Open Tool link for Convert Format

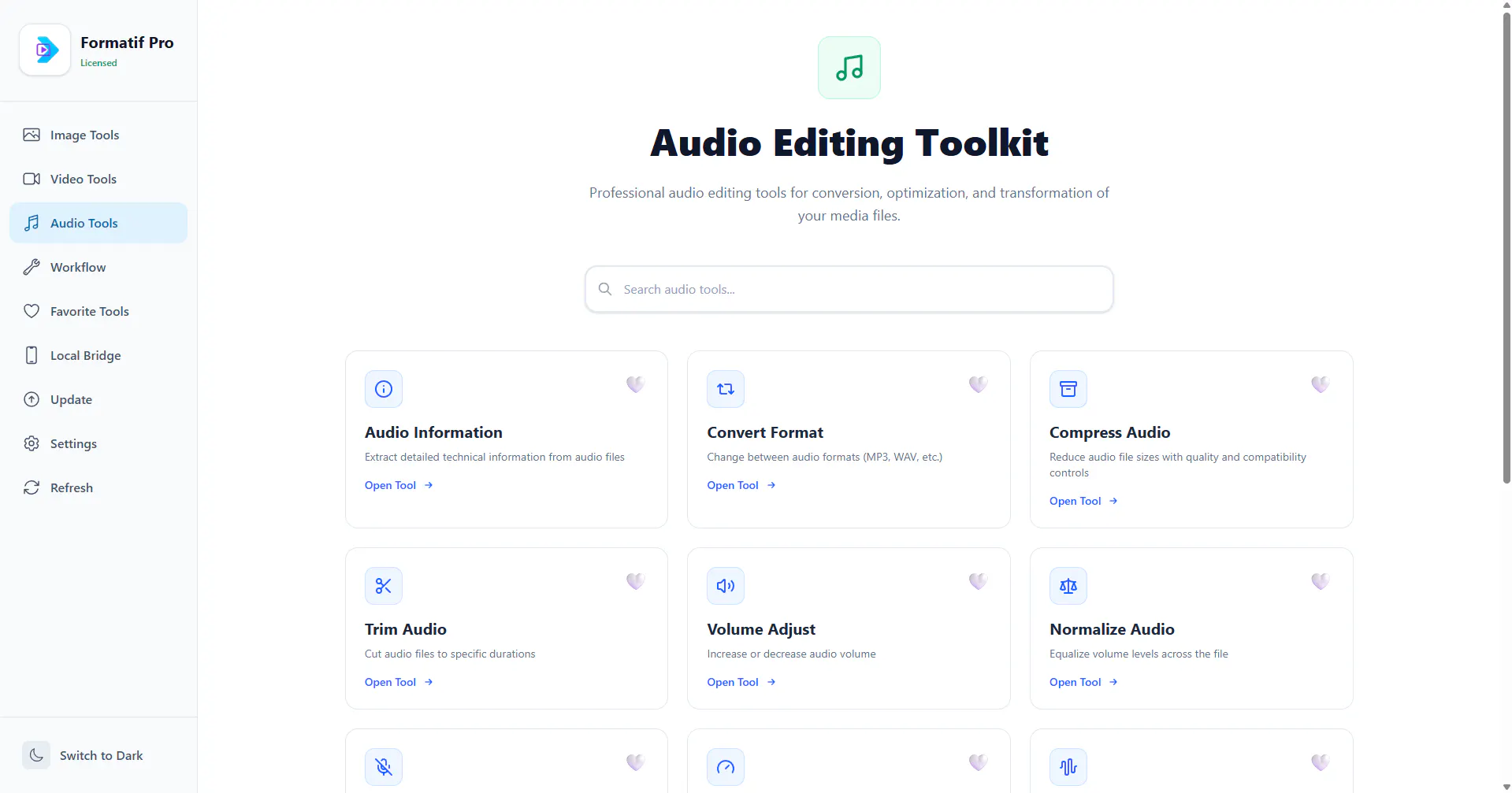(741, 485)
